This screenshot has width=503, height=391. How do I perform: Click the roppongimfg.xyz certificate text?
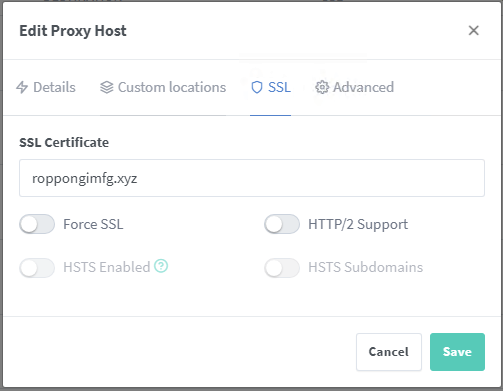tap(85, 179)
